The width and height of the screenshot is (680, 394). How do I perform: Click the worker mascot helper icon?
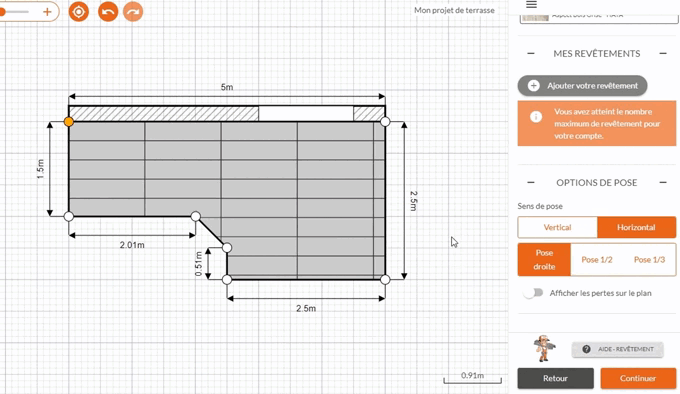[x=544, y=348]
